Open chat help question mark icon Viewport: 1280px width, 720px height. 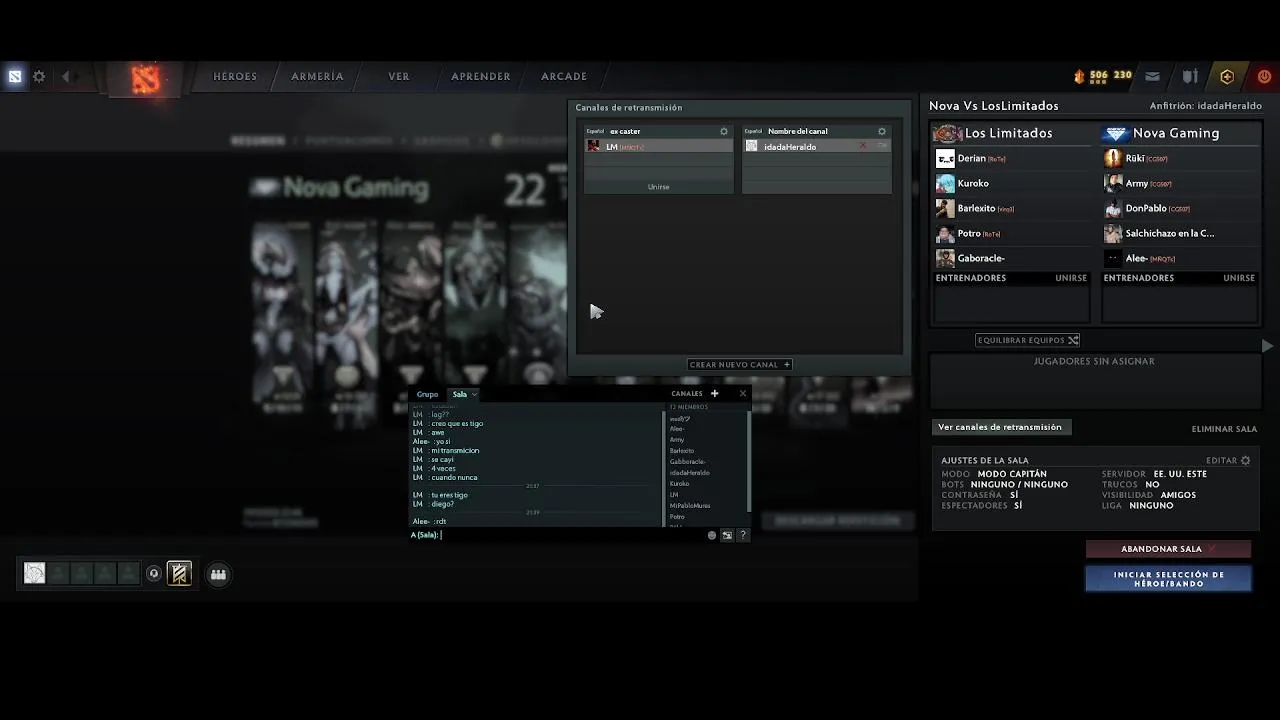[x=742, y=535]
